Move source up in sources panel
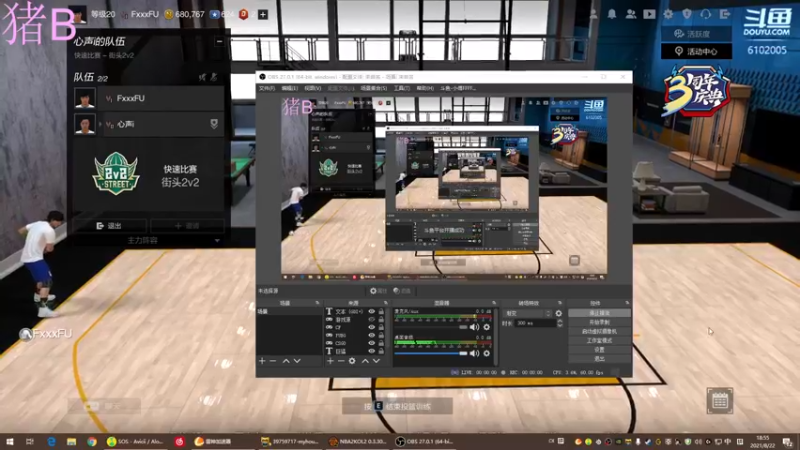 [x=365, y=361]
